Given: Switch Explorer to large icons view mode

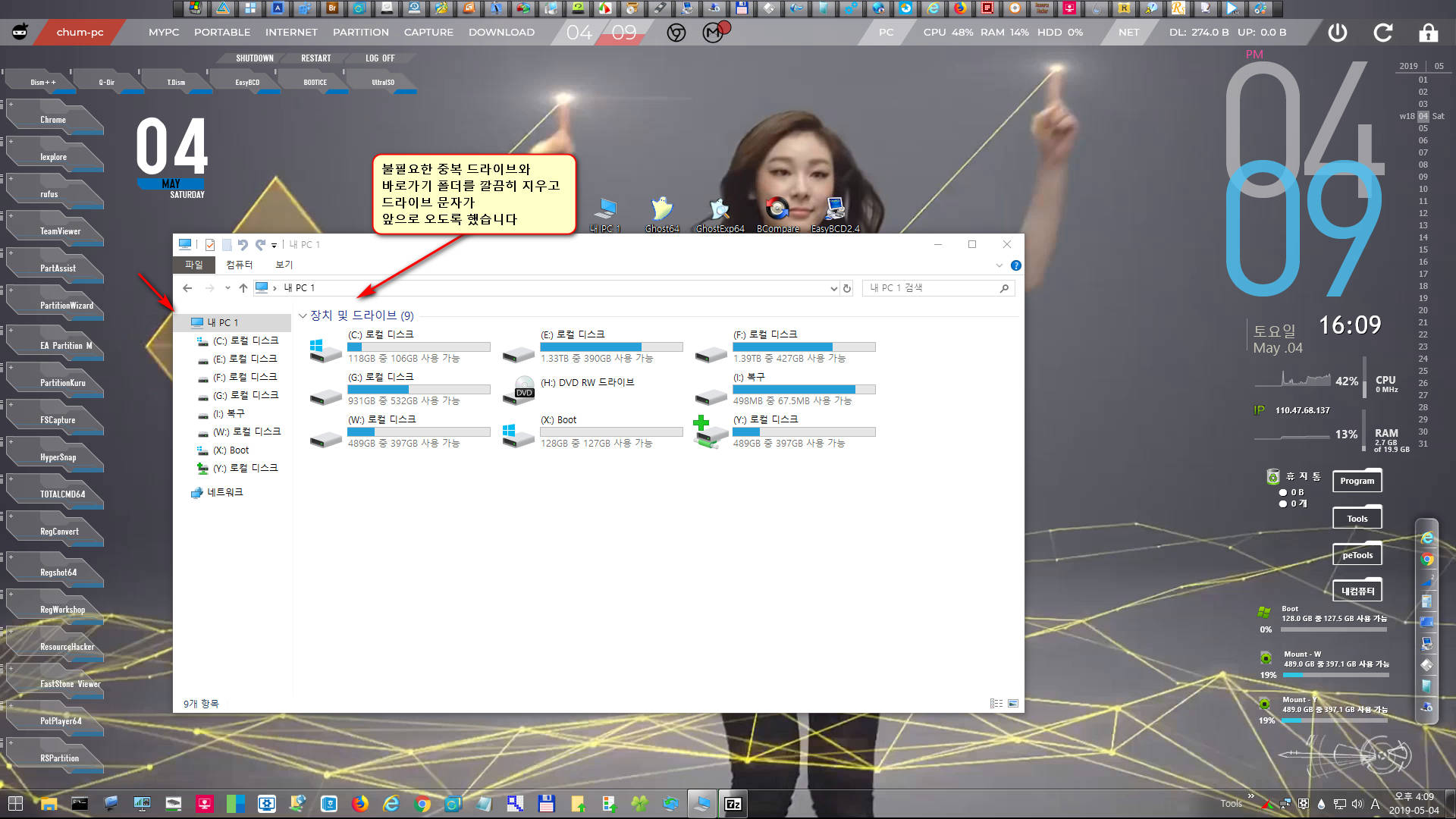Looking at the screenshot, I should click(x=1012, y=704).
